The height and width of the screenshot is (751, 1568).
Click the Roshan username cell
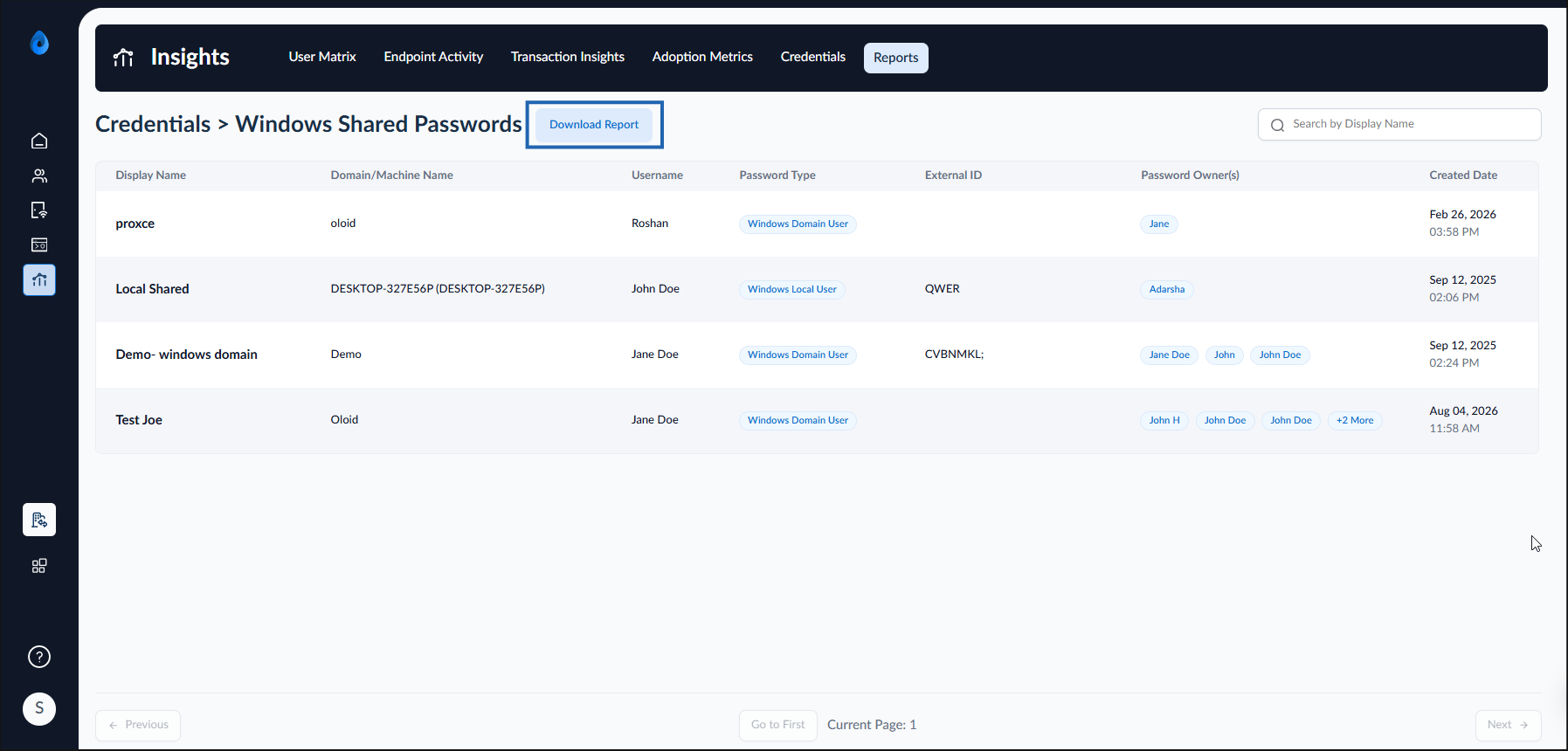pyautogui.click(x=650, y=224)
